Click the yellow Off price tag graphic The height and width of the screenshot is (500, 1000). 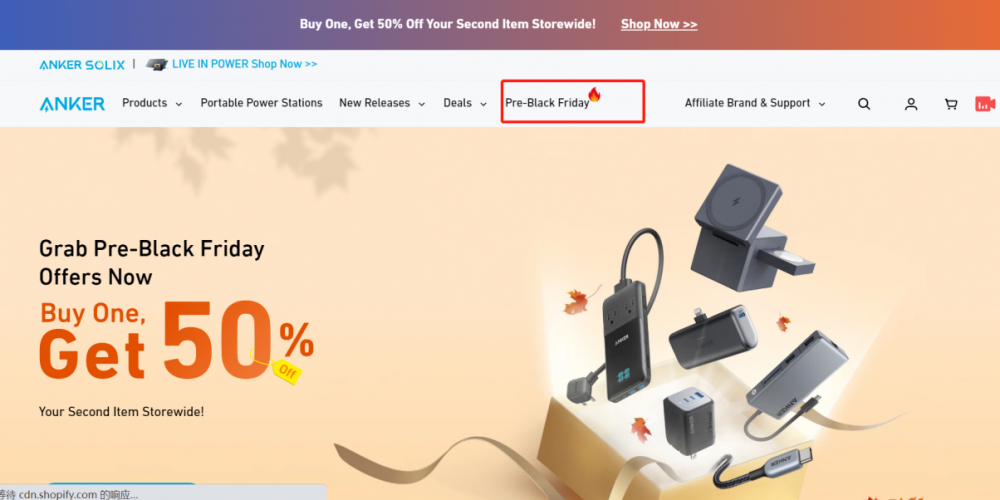286,371
